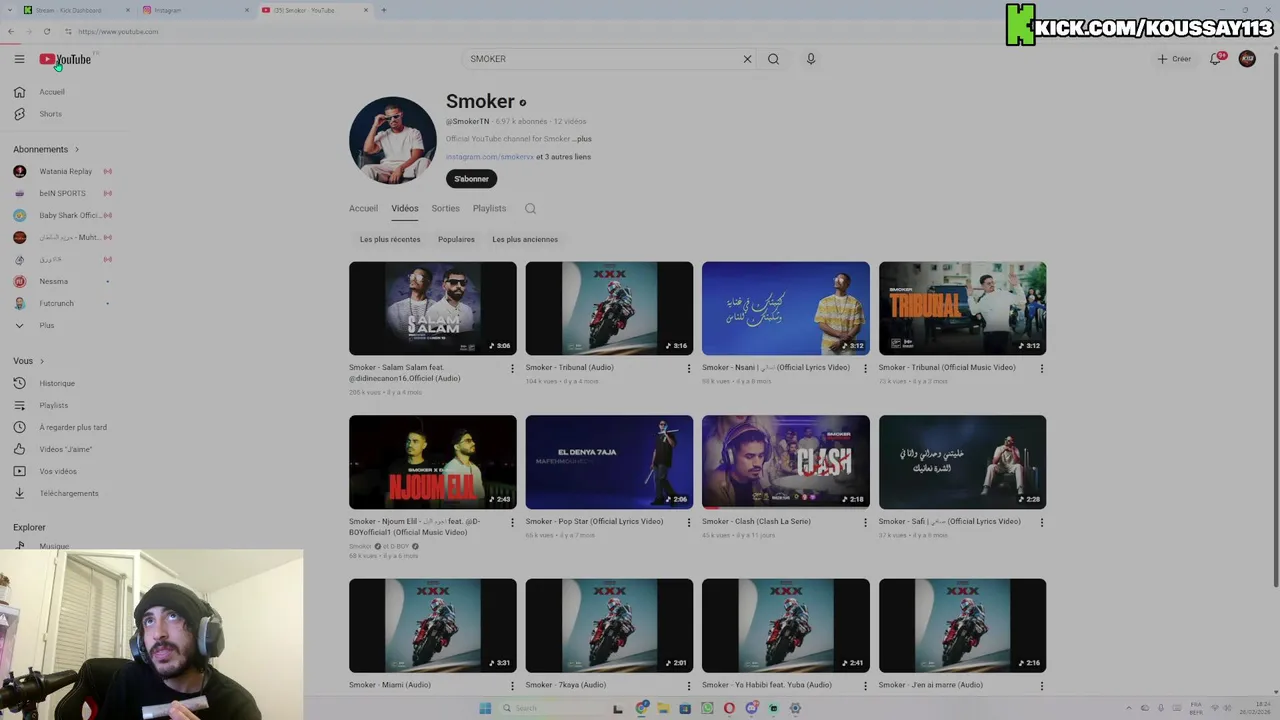Open the Miami (Audio) video thumbnail
Screen dimensions: 1280x720
433,625
